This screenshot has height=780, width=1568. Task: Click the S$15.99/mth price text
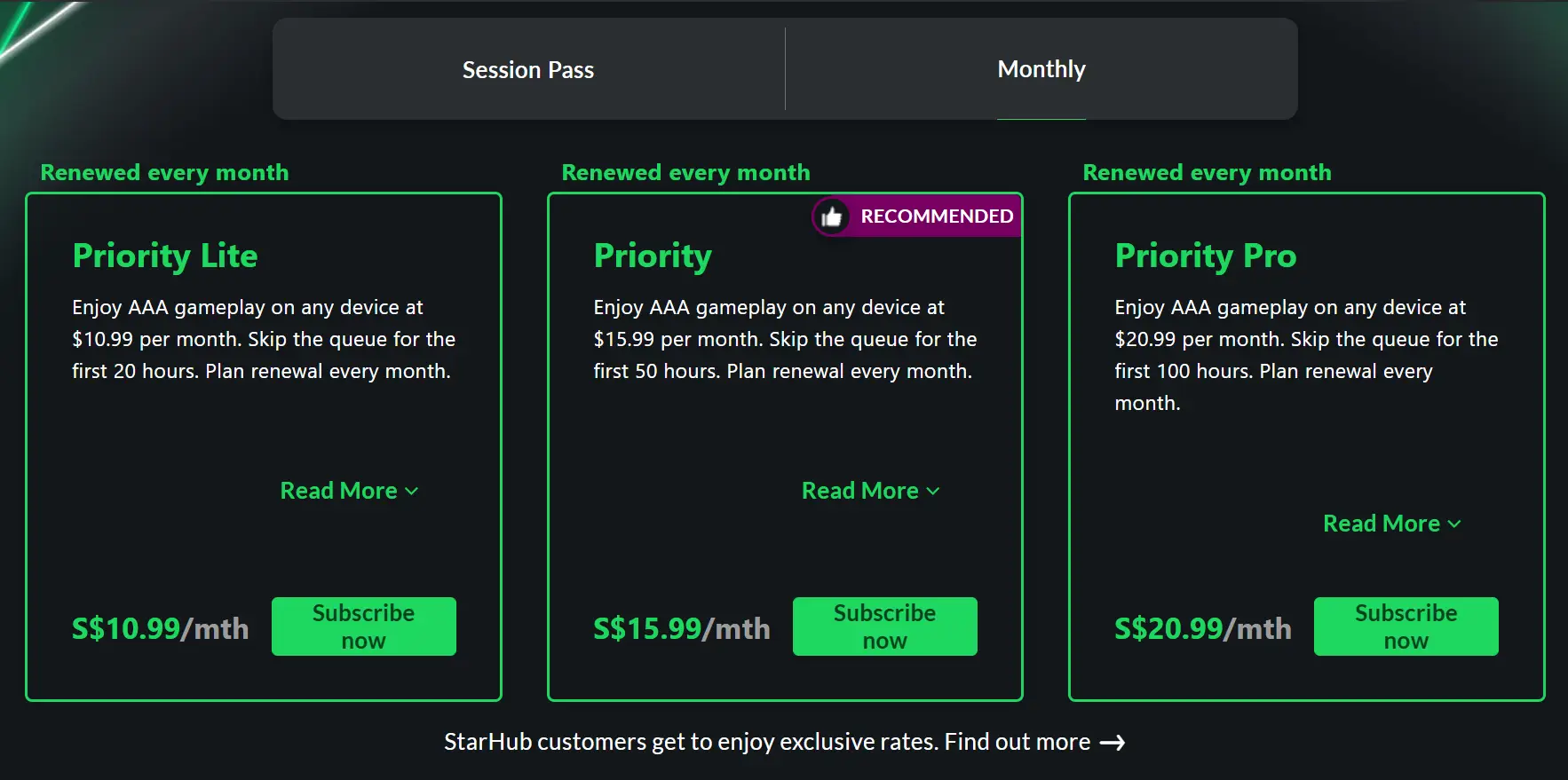pyautogui.click(x=681, y=628)
